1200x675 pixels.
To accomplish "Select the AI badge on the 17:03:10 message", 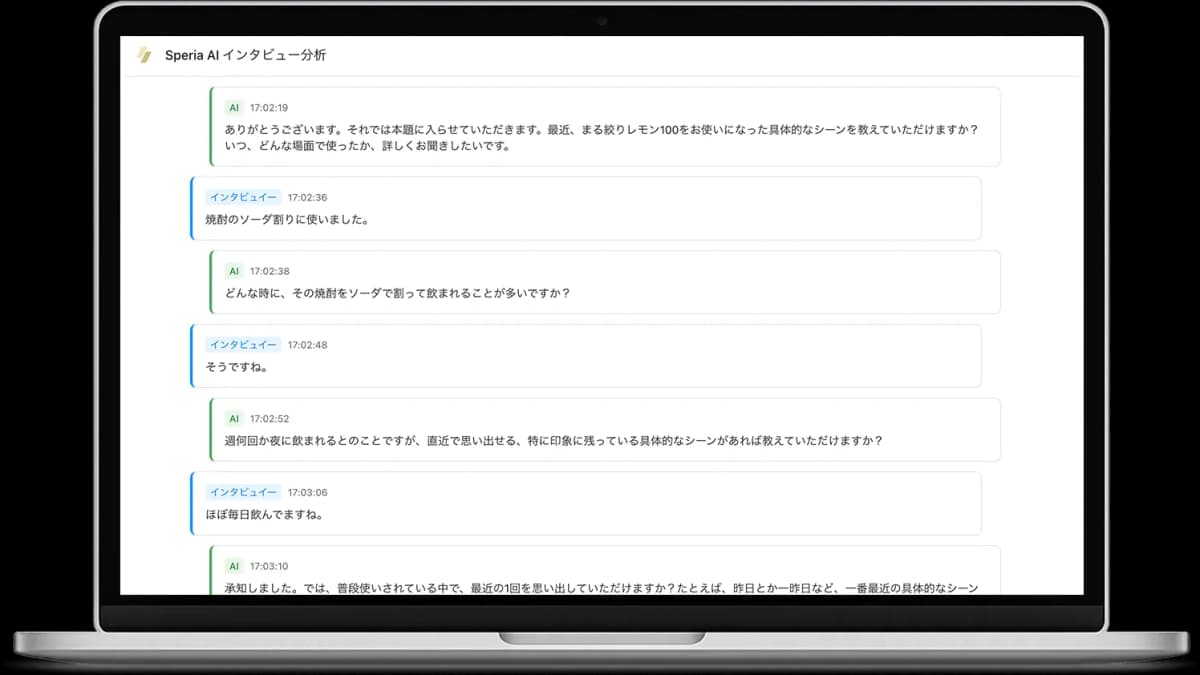I will (233, 565).
